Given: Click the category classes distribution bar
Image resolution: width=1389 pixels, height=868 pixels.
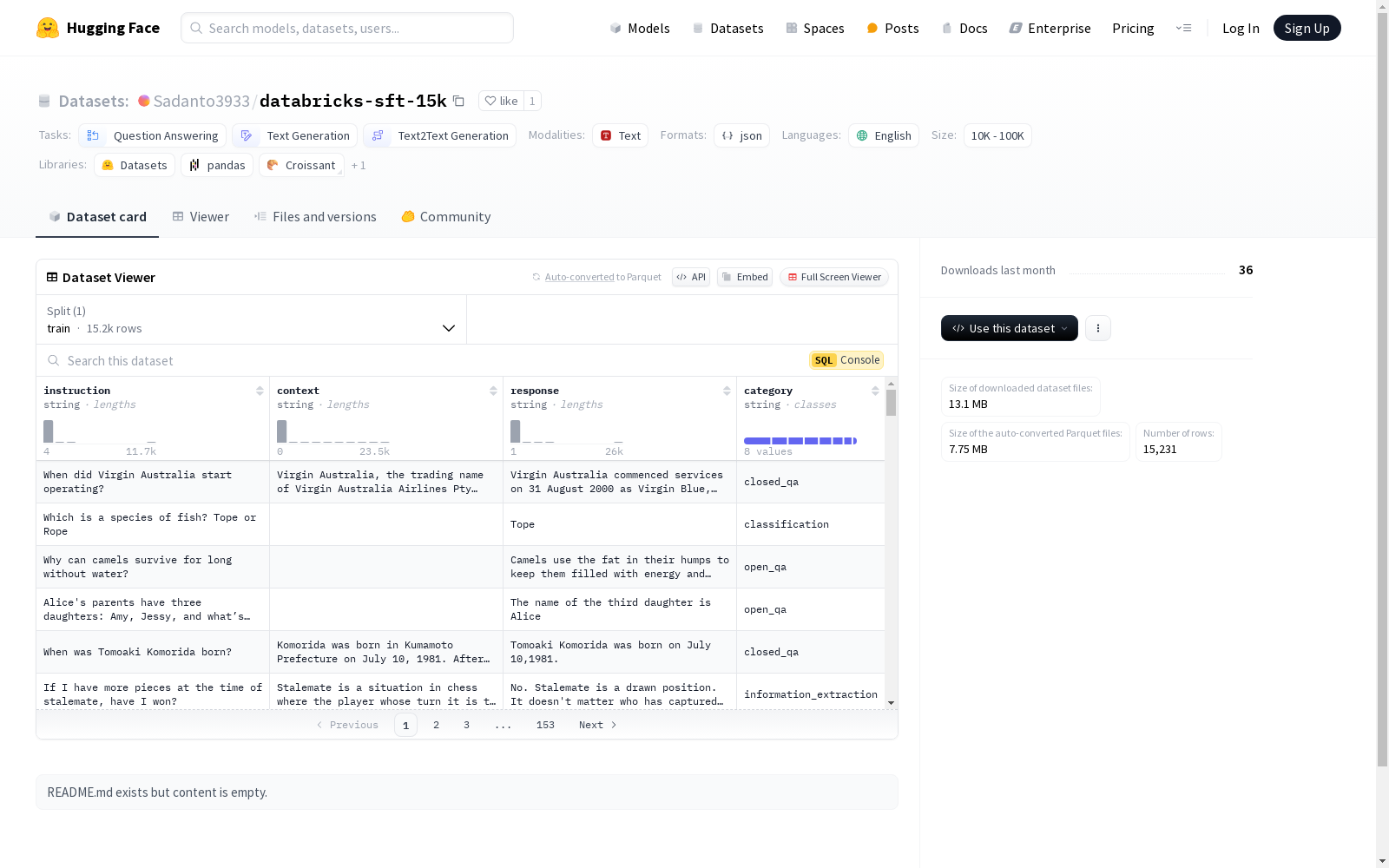Looking at the screenshot, I should click(800, 441).
